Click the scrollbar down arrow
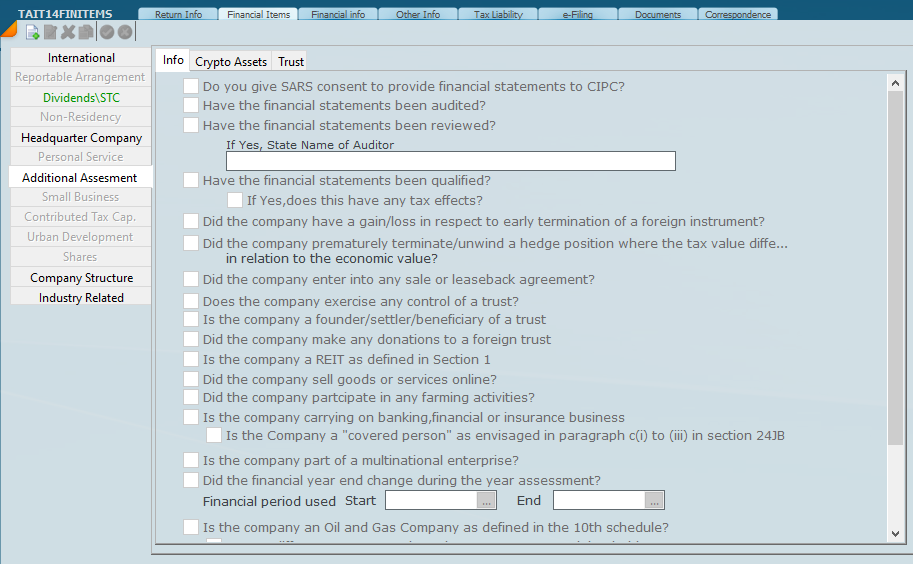The width and height of the screenshot is (913, 564). tap(895, 534)
